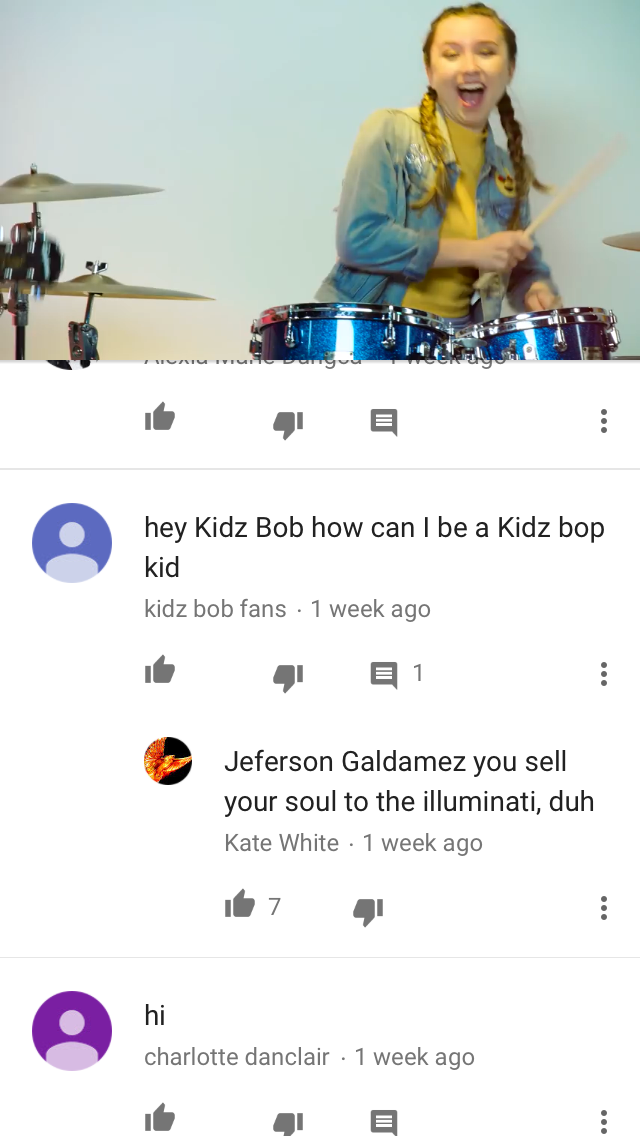Dislike the kidz bob fans comment

click(288, 677)
